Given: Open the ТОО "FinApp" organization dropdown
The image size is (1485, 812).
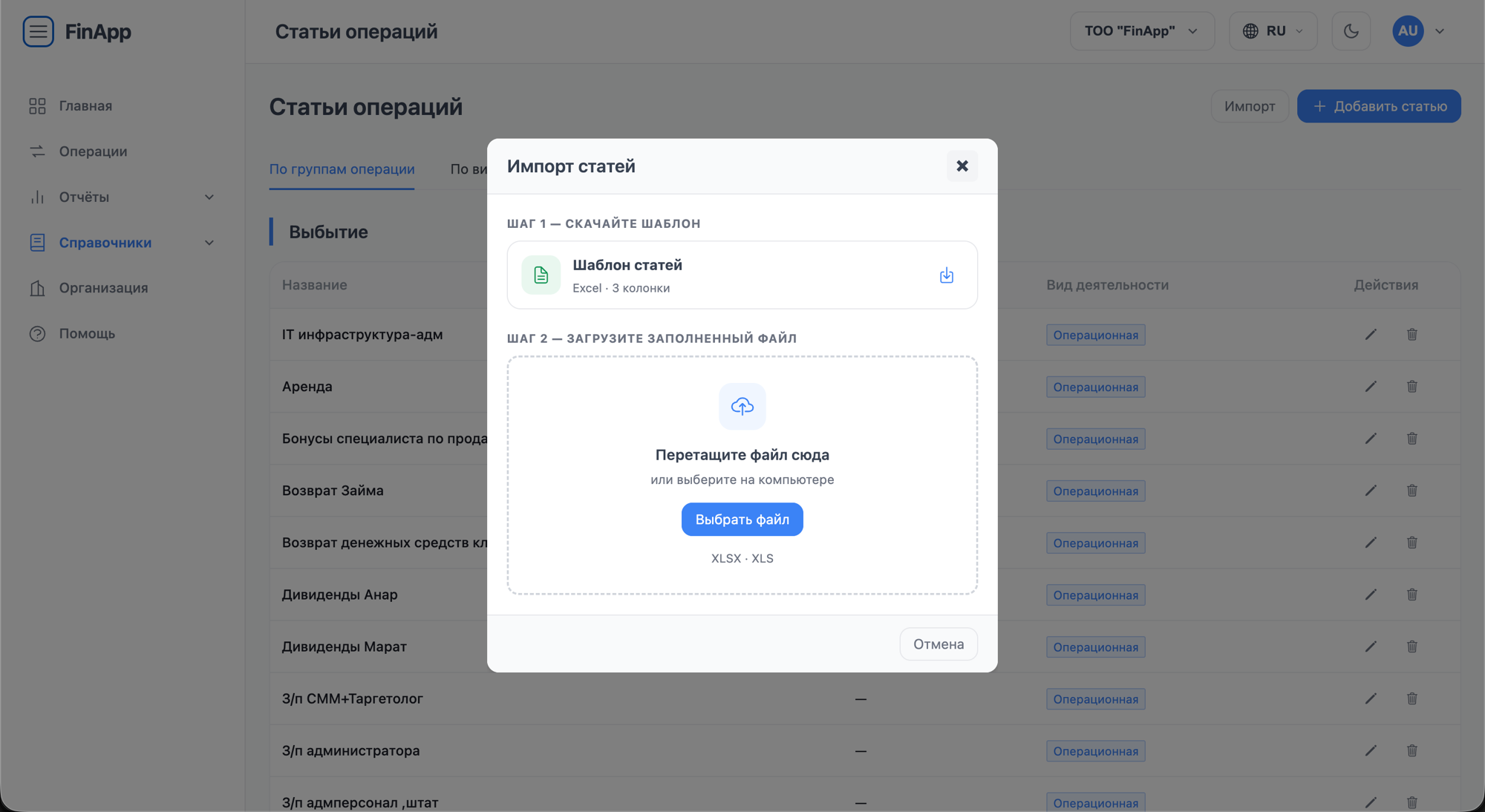Looking at the screenshot, I should click(x=1142, y=31).
